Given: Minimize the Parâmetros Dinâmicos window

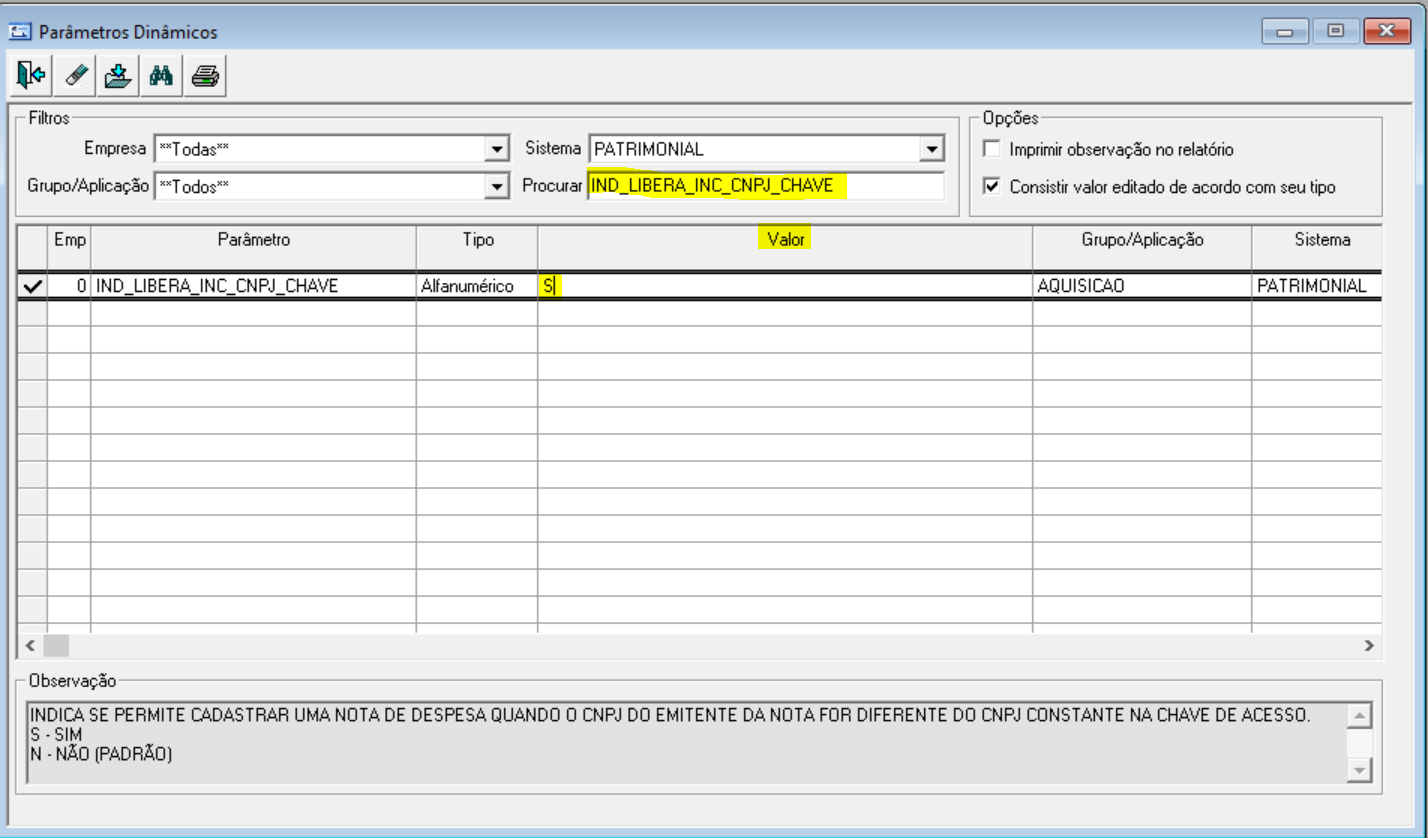Looking at the screenshot, I should point(1286,32).
